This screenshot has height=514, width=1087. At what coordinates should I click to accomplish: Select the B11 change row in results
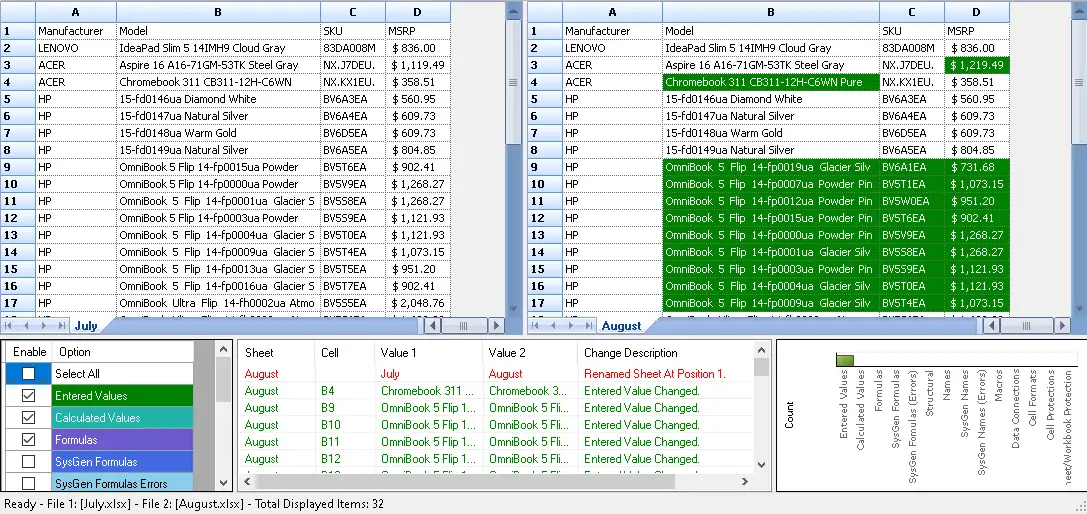[496, 442]
